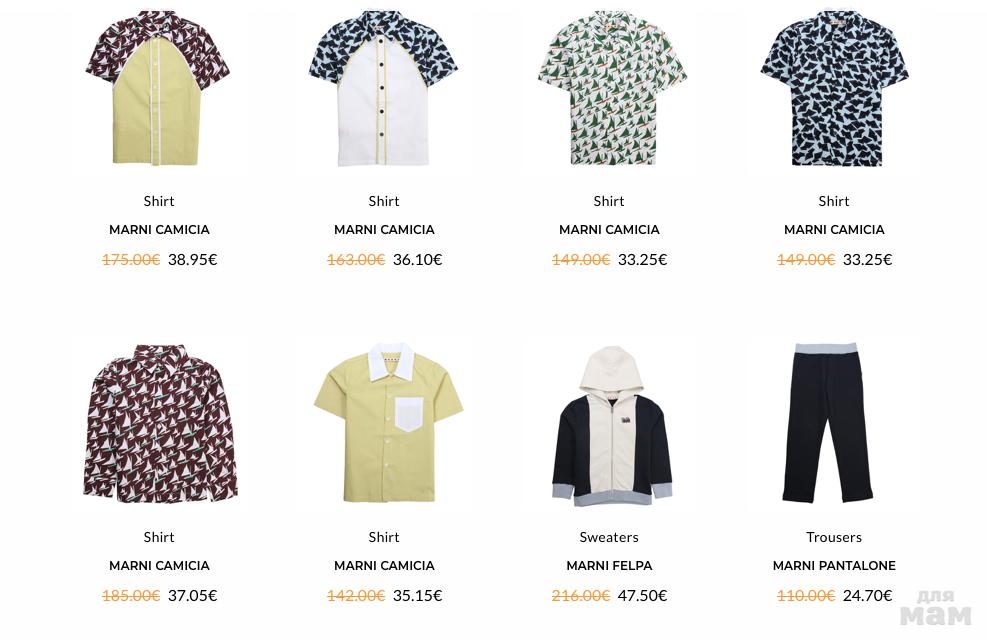This screenshot has height=640, width=987.
Task: Click the 47.50€ sale price
Action: pyautogui.click(x=642, y=595)
